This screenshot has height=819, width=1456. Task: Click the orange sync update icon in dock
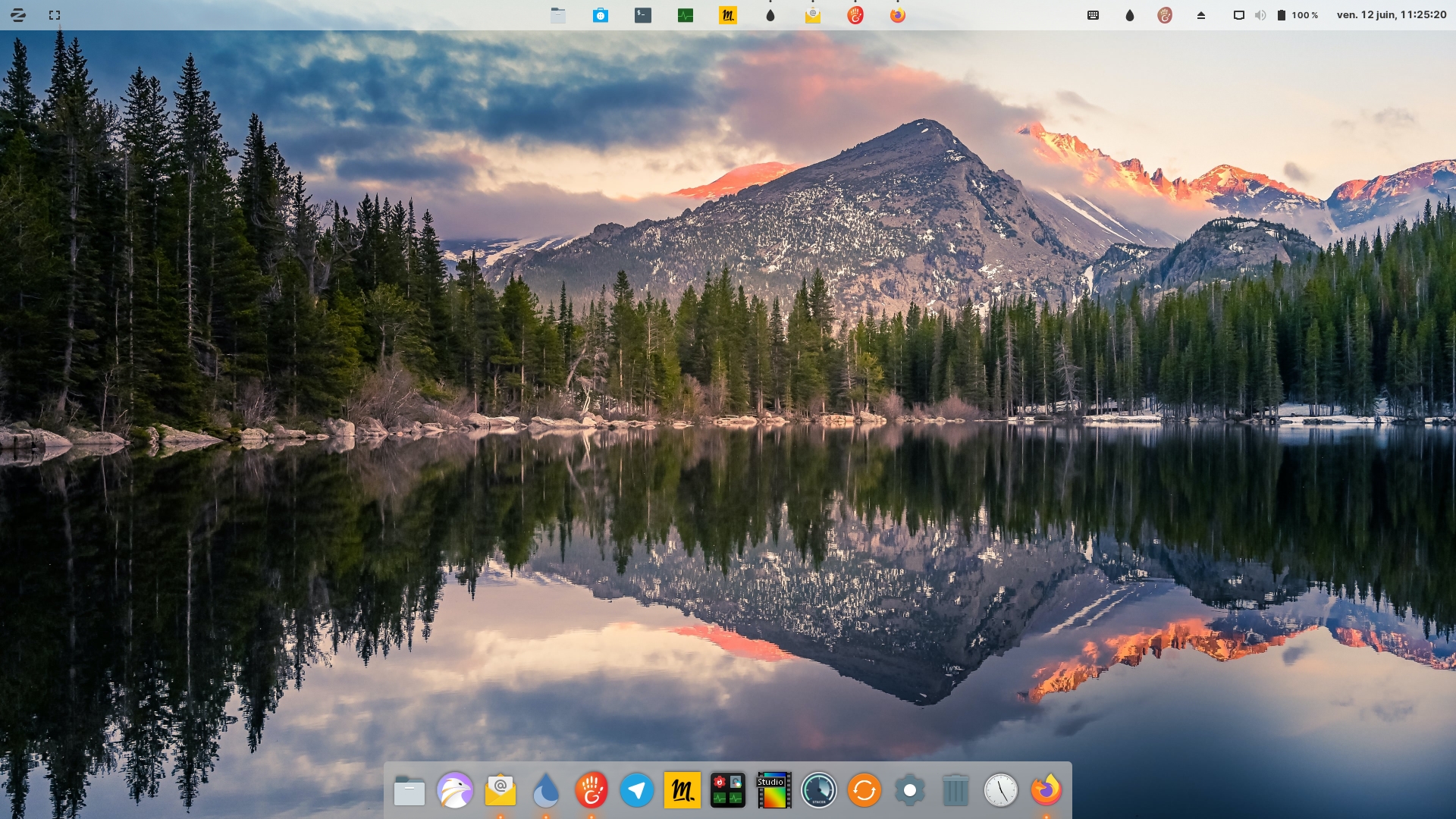(864, 790)
